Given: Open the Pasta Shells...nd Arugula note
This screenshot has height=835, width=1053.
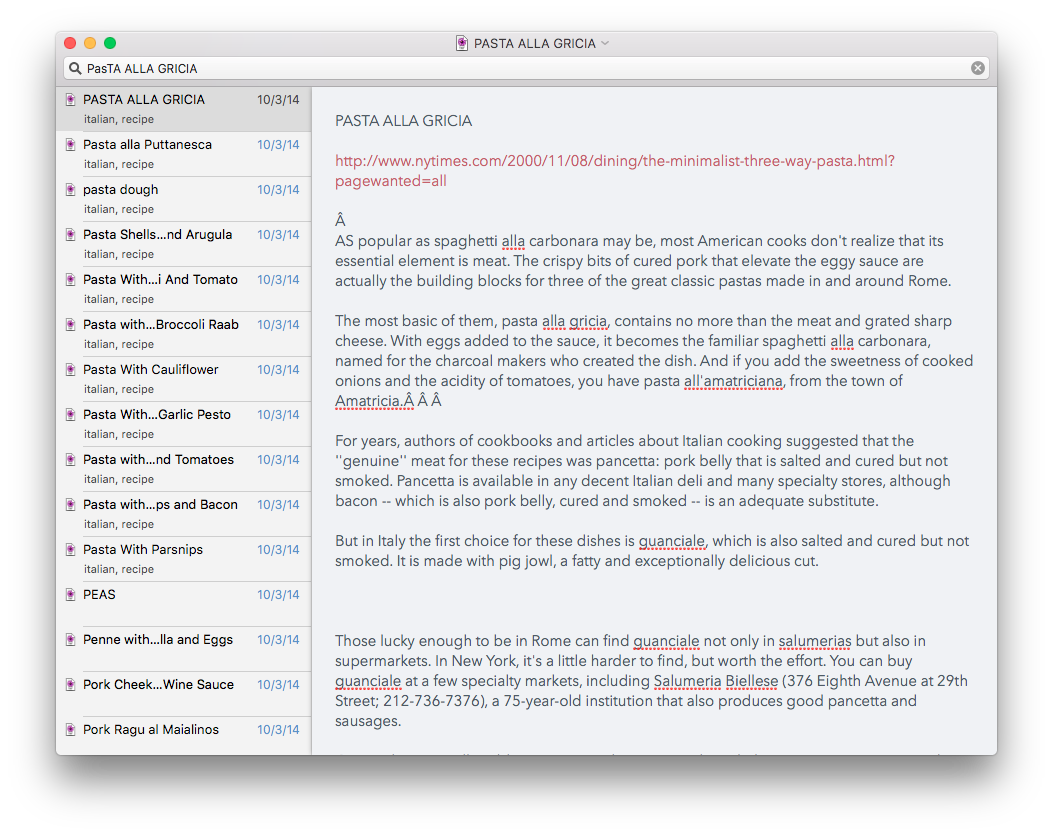Looking at the screenshot, I should pos(184,244).
